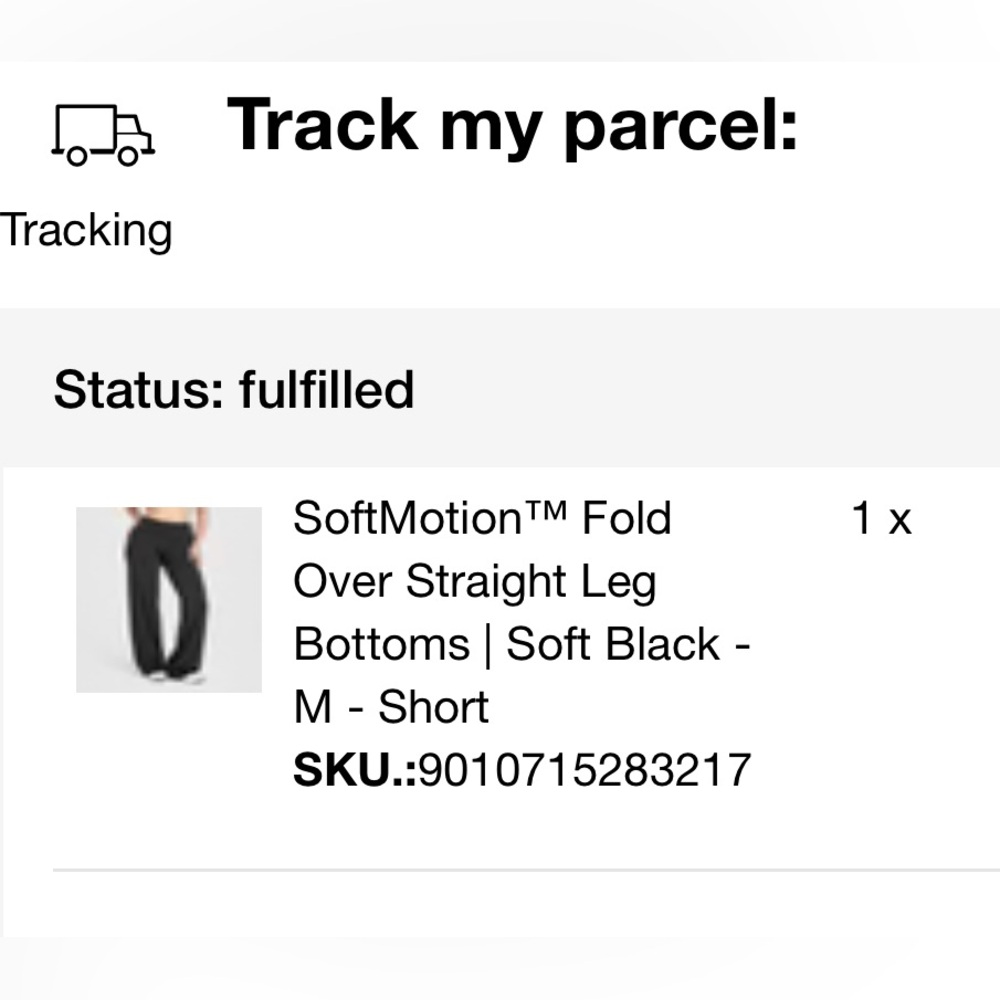
Task: Open the black pants product thumbnail
Action: coord(169,599)
